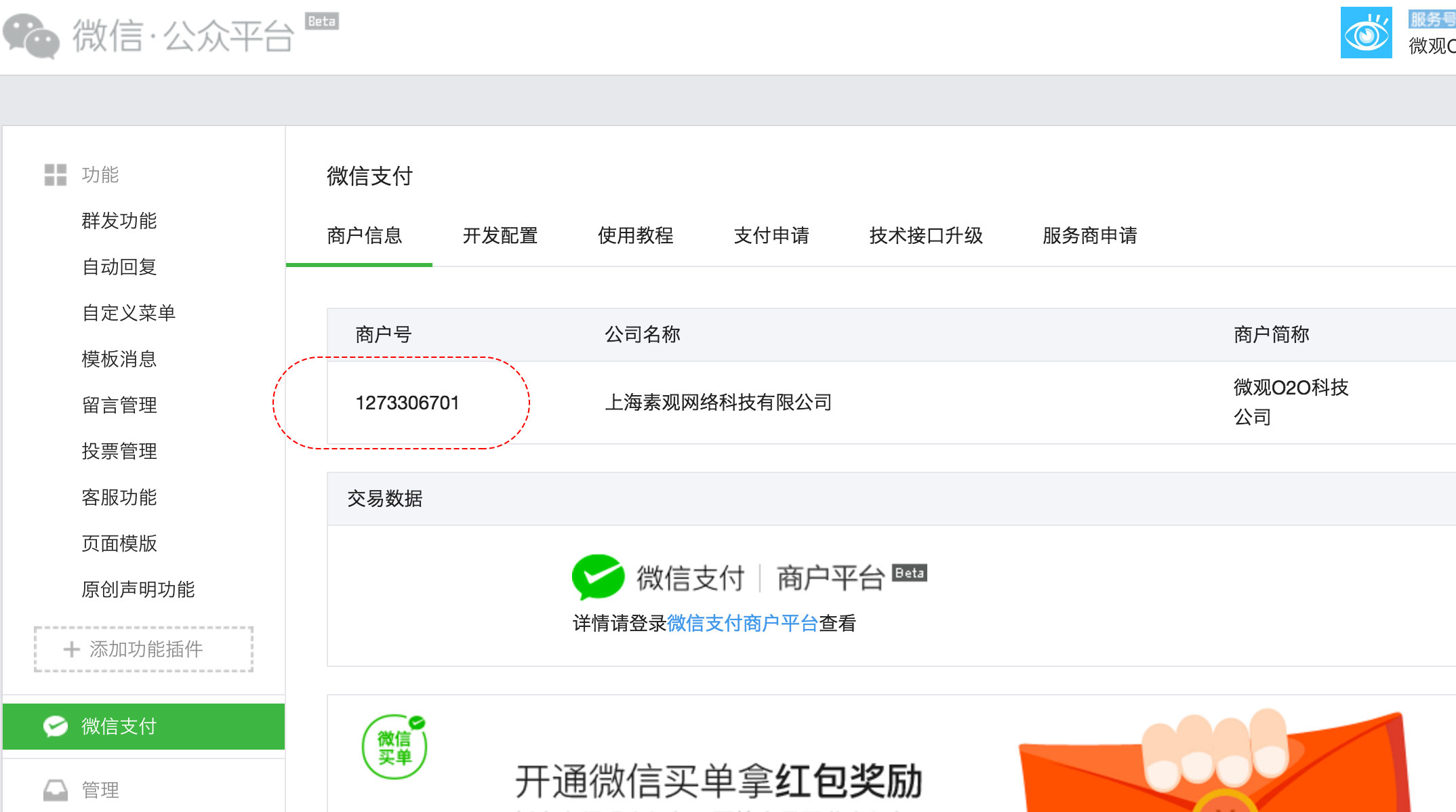Switch to the 开发配置 tab
The image size is (1456, 812).
pos(500,235)
